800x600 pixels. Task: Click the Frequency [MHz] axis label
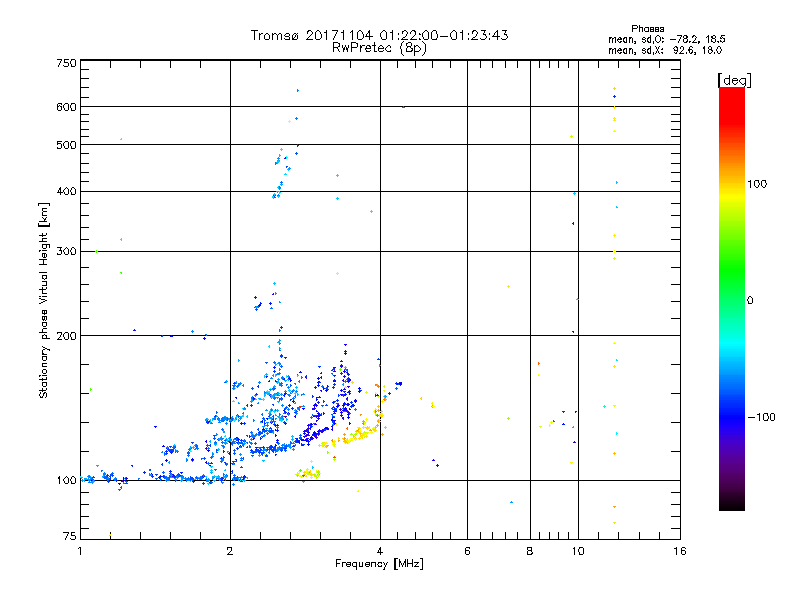coord(379,564)
